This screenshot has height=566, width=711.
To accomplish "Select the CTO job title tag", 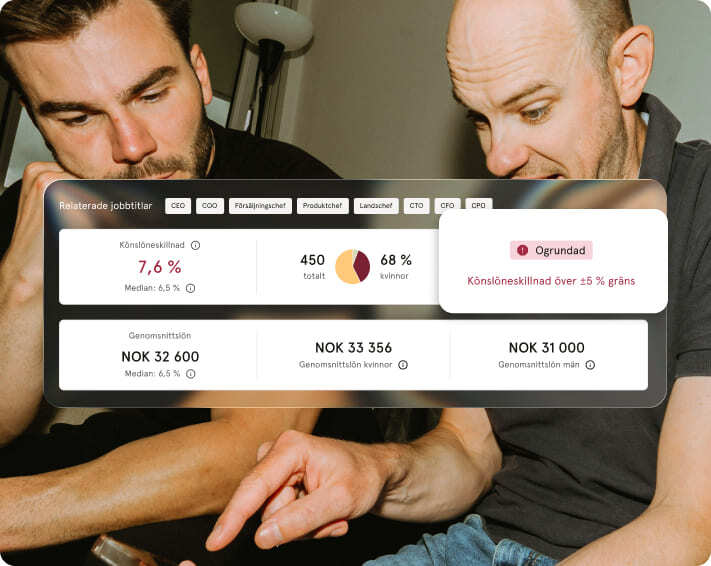I will click(416, 206).
